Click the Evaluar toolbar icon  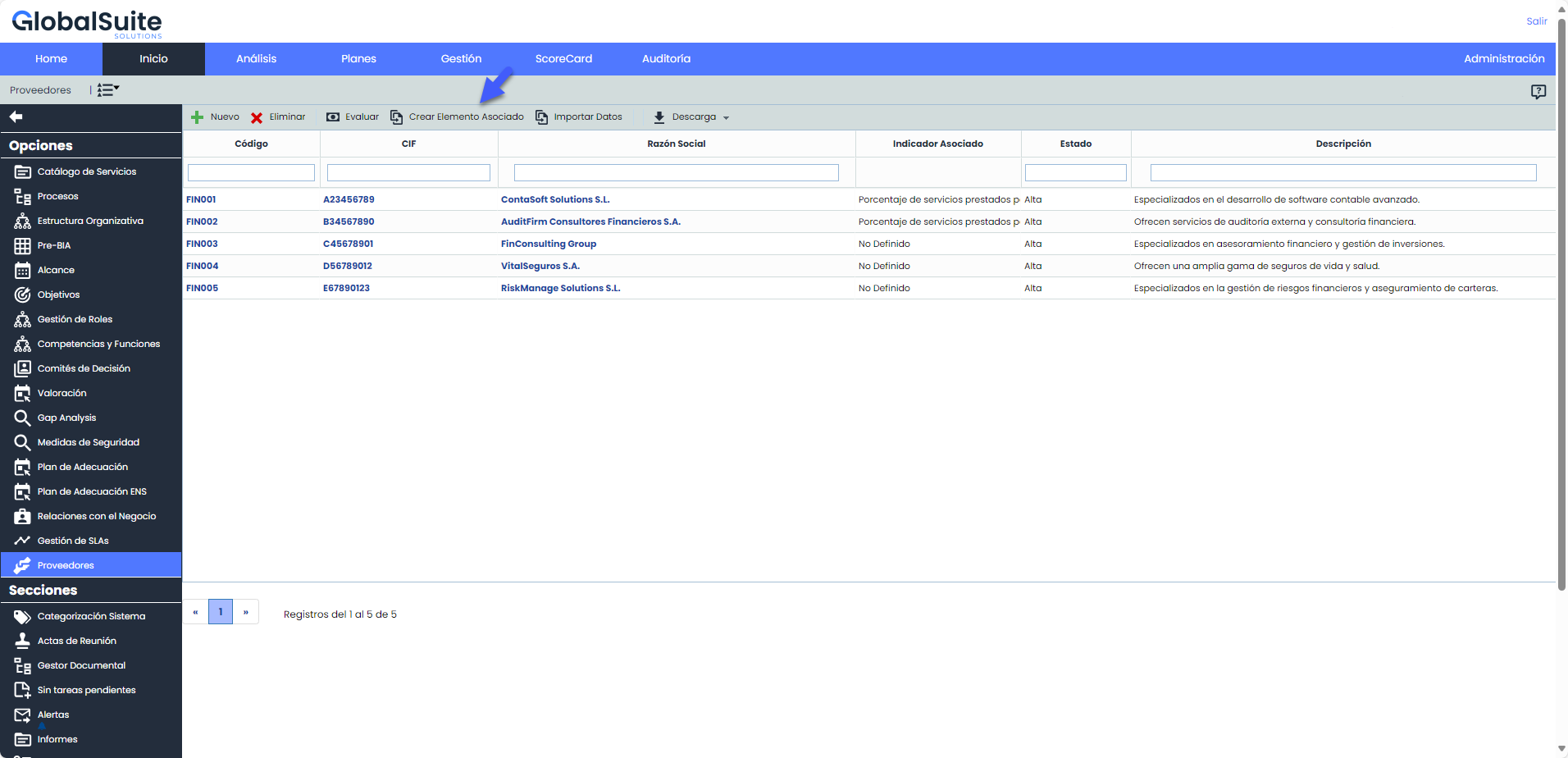pyautogui.click(x=333, y=117)
